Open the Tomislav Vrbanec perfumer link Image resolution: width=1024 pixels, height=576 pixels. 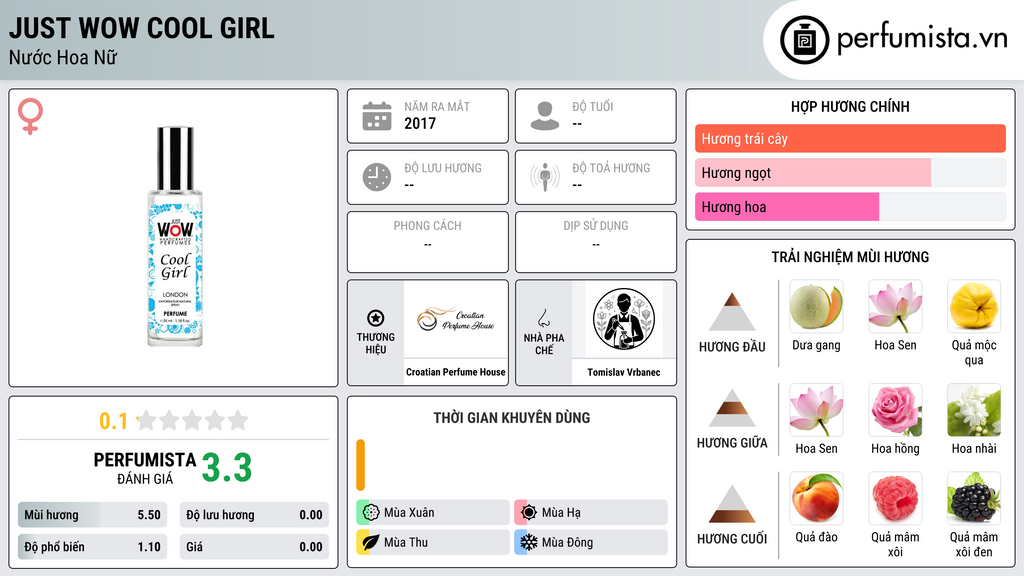click(x=624, y=372)
